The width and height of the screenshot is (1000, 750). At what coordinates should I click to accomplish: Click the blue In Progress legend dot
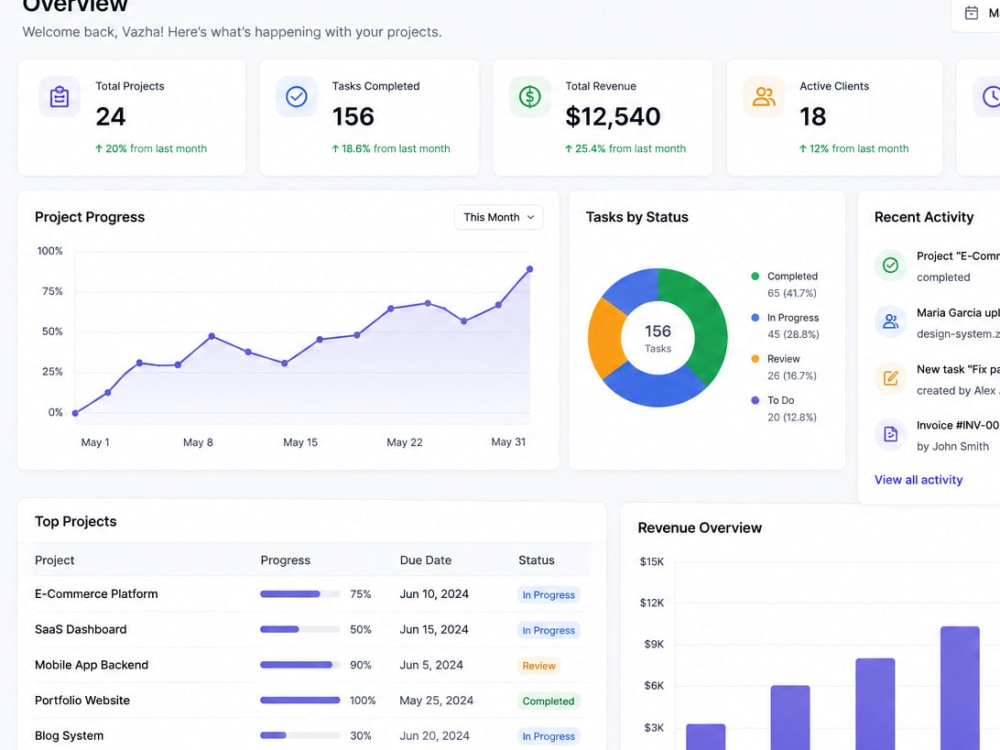point(755,318)
